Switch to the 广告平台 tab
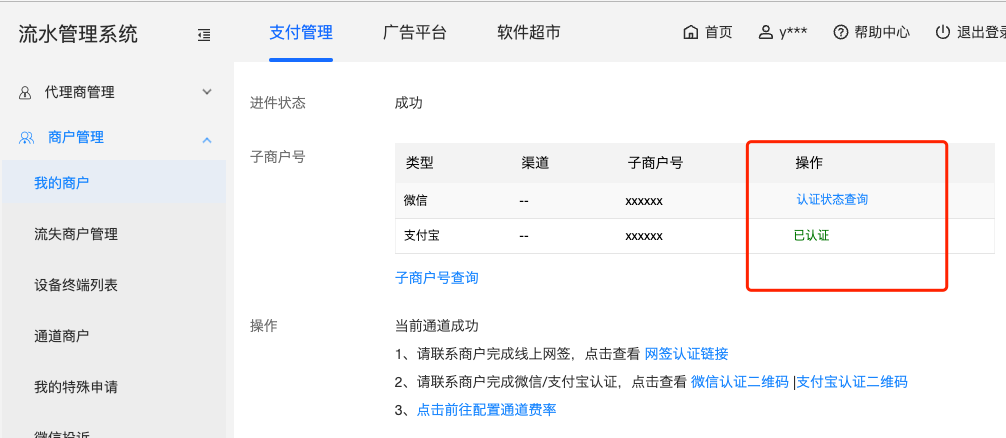This screenshot has width=1006, height=438. tap(414, 32)
